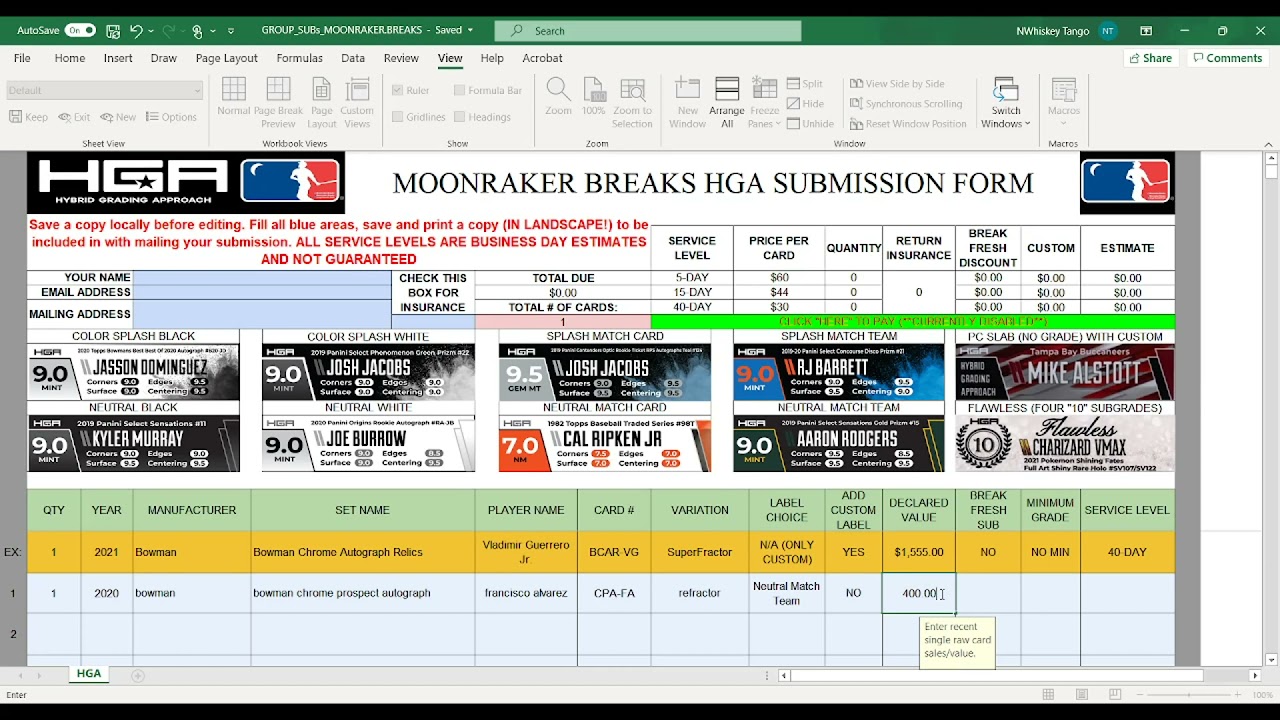Image resolution: width=1280 pixels, height=720 pixels.
Task: Switch to Home ribbon tab
Action: pos(70,58)
